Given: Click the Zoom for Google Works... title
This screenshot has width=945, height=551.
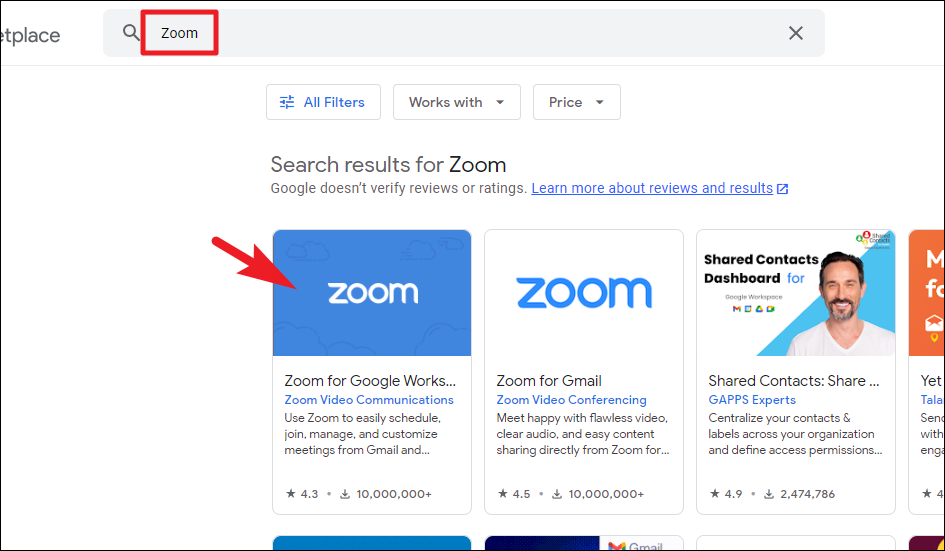Looking at the screenshot, I should pyautogui.click(x=370, y=381).
